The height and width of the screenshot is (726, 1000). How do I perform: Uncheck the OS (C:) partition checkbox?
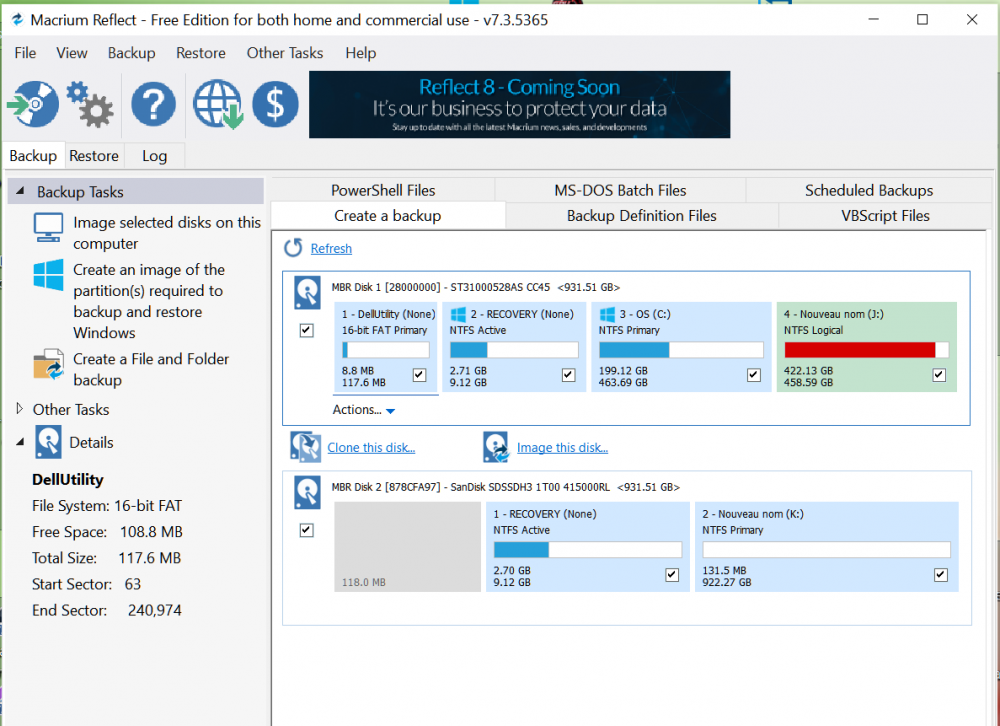pos(754,375)
